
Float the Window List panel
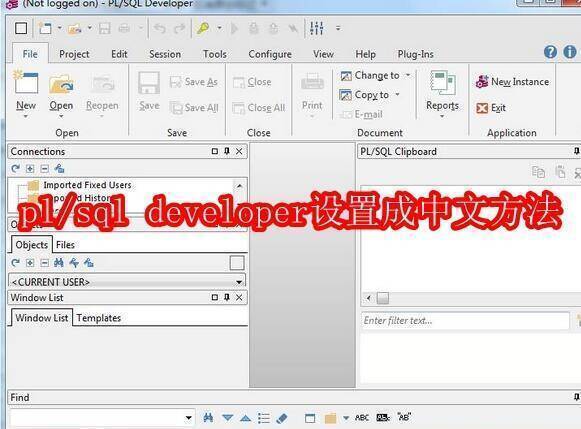215,297
